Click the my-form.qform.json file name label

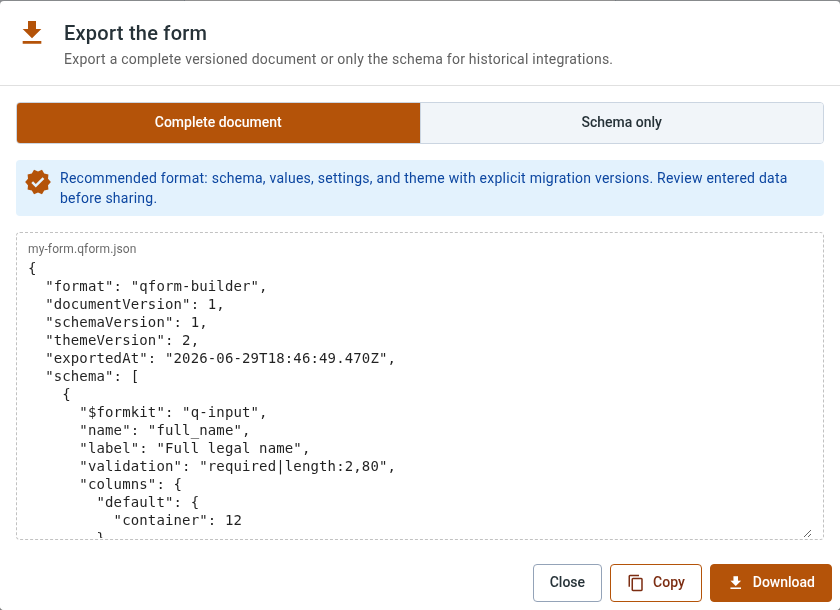[82, 249]
